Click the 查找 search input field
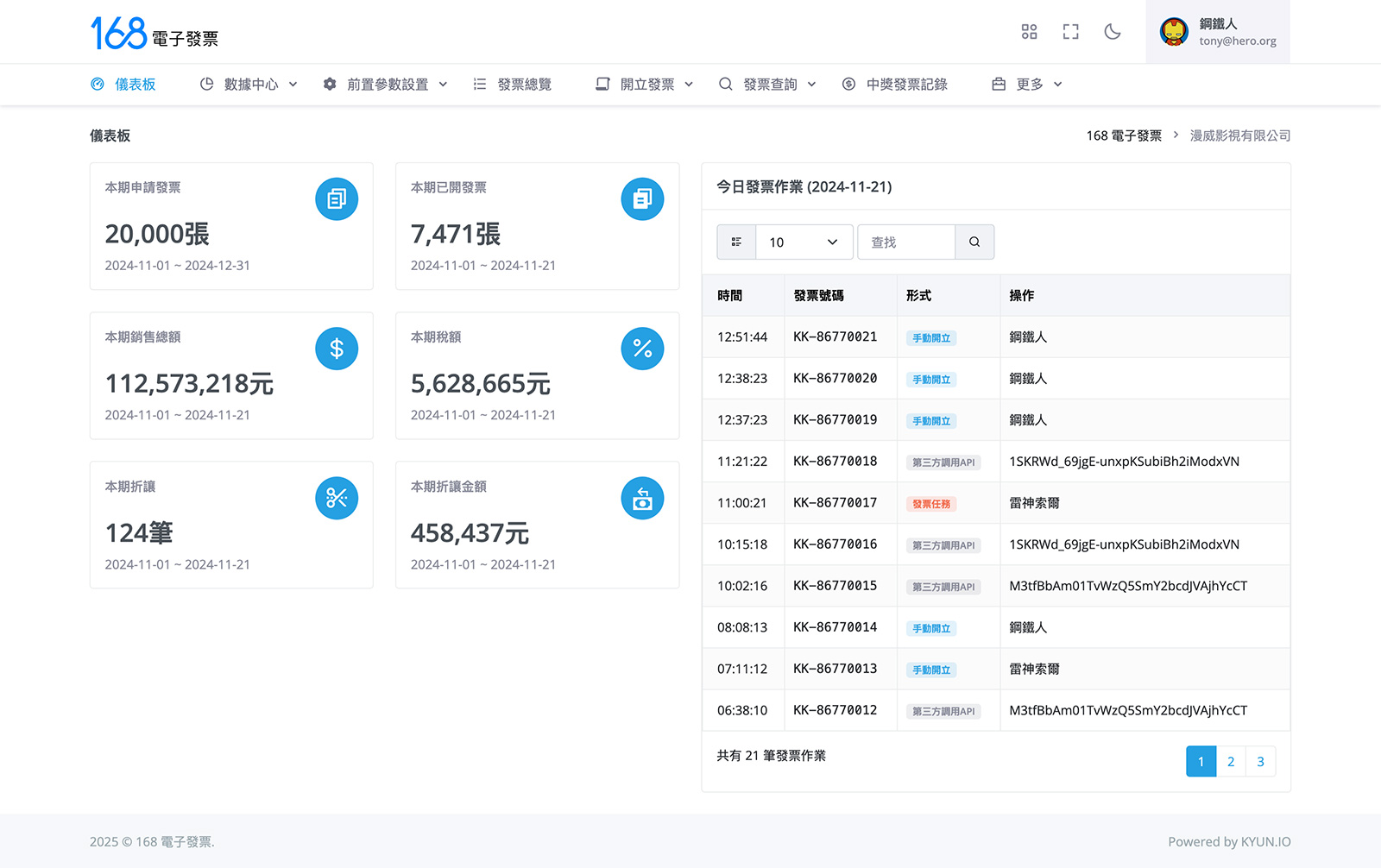Screen dimensions: 1381x868 [906, 242]
